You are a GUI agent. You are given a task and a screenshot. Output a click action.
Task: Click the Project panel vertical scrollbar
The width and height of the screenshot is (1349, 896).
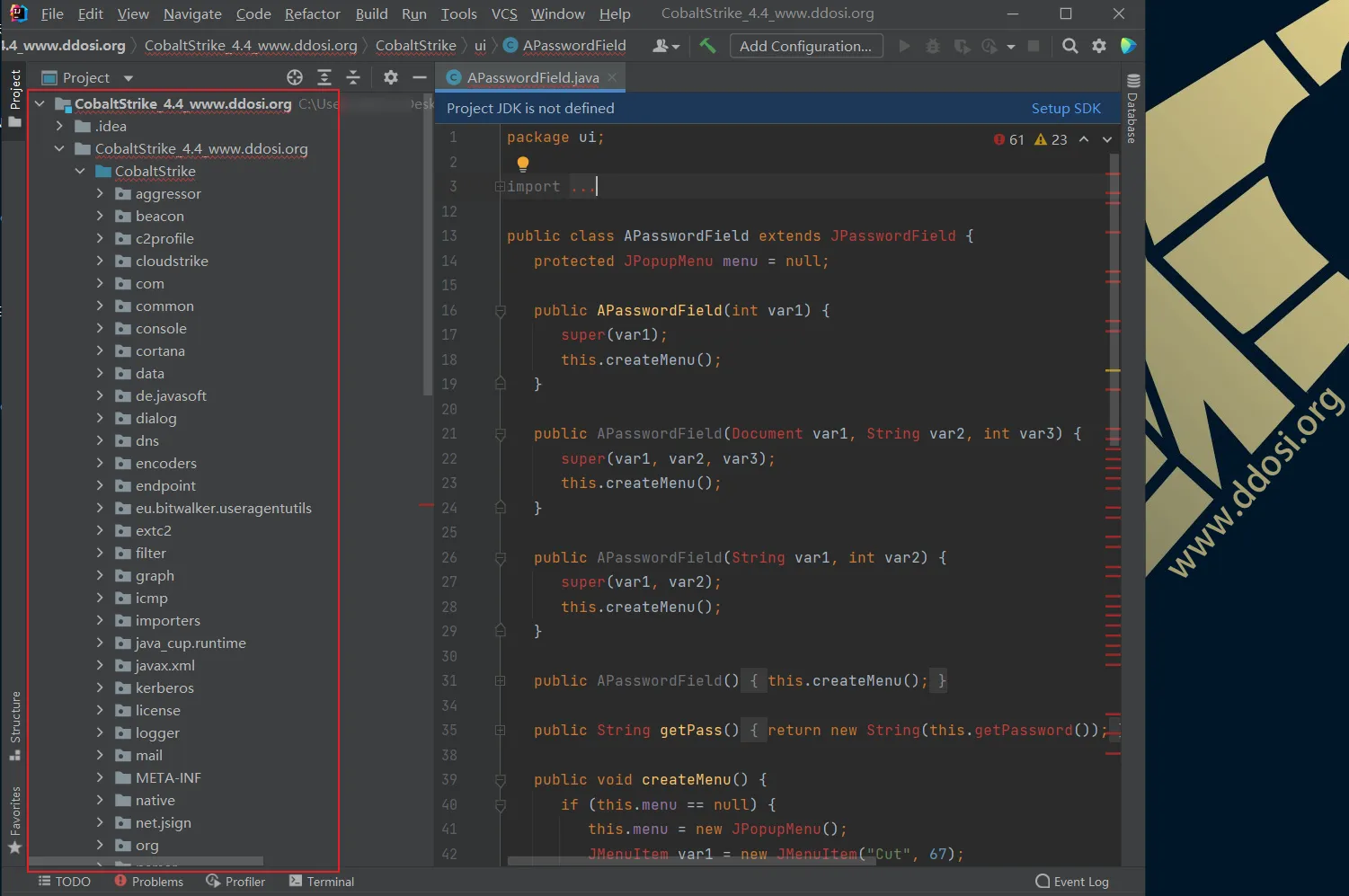click(427, 245)
